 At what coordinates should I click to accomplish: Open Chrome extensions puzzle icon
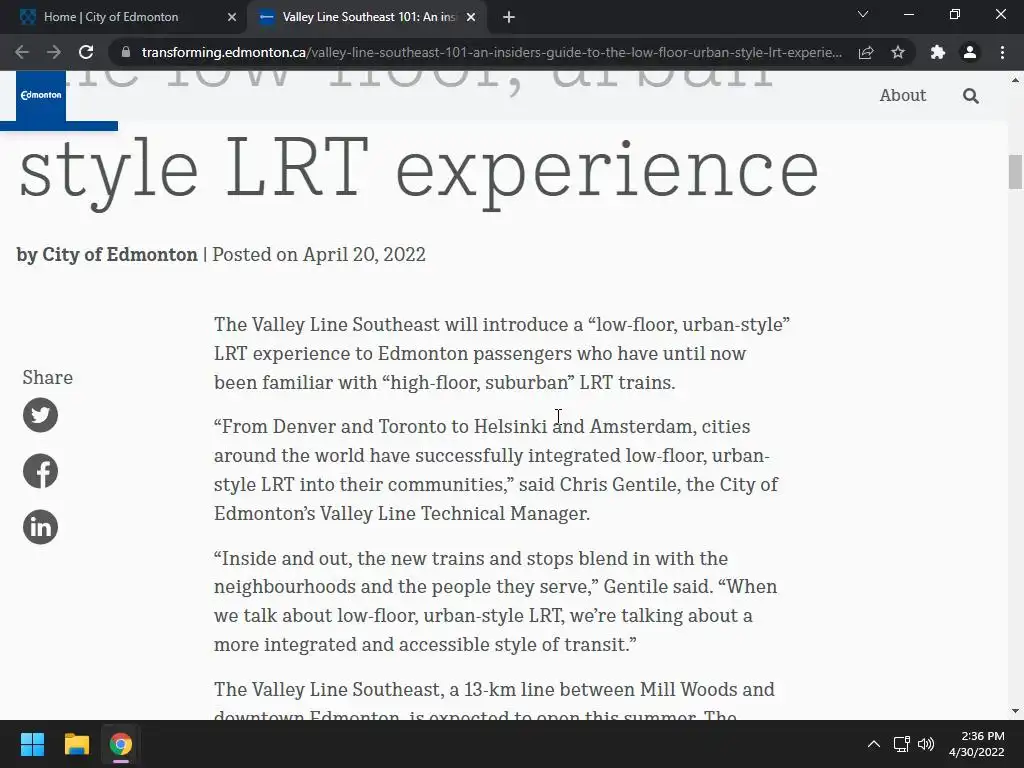(938, 52)
